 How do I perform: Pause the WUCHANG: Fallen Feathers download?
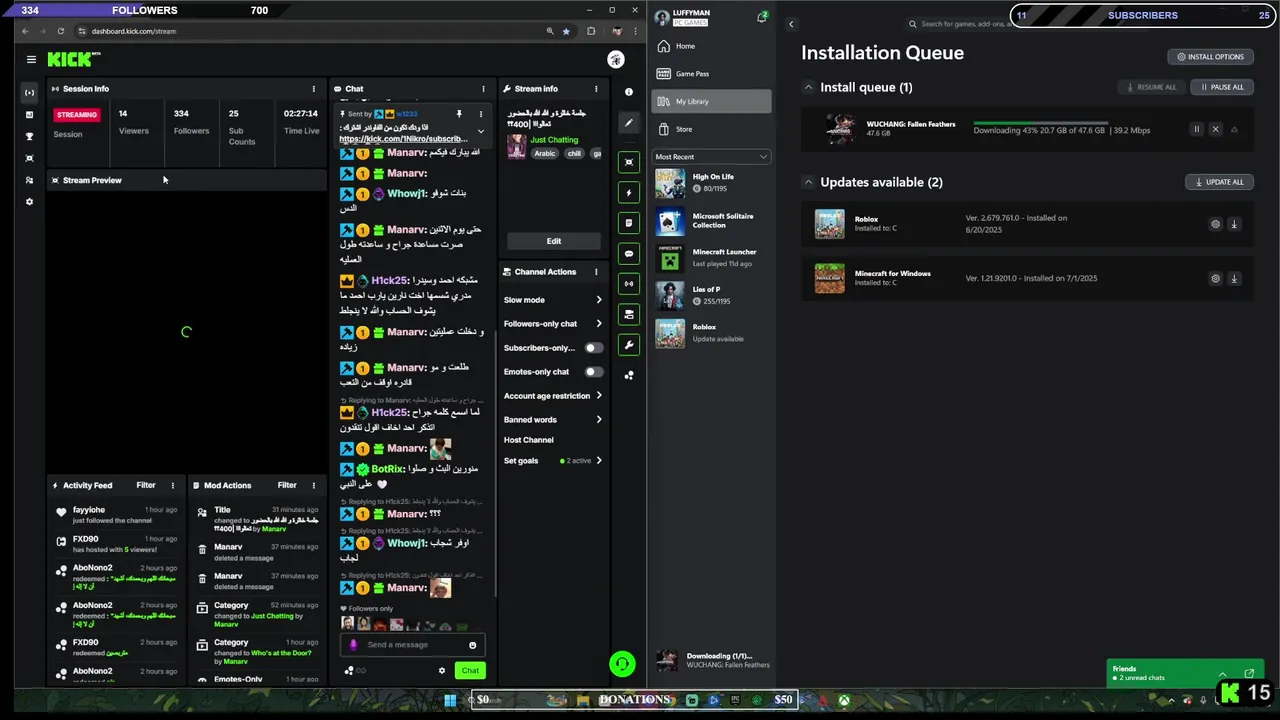[x=1196, y=129]
